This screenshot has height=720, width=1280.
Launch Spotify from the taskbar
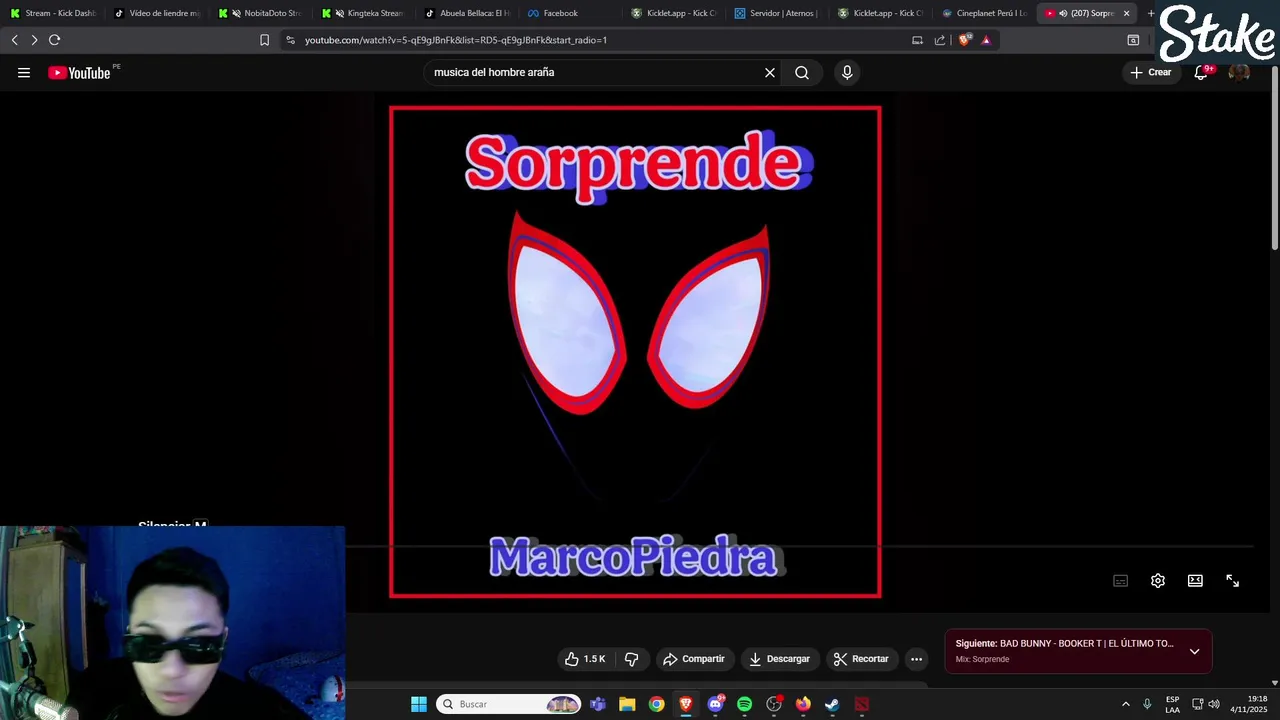745,704
